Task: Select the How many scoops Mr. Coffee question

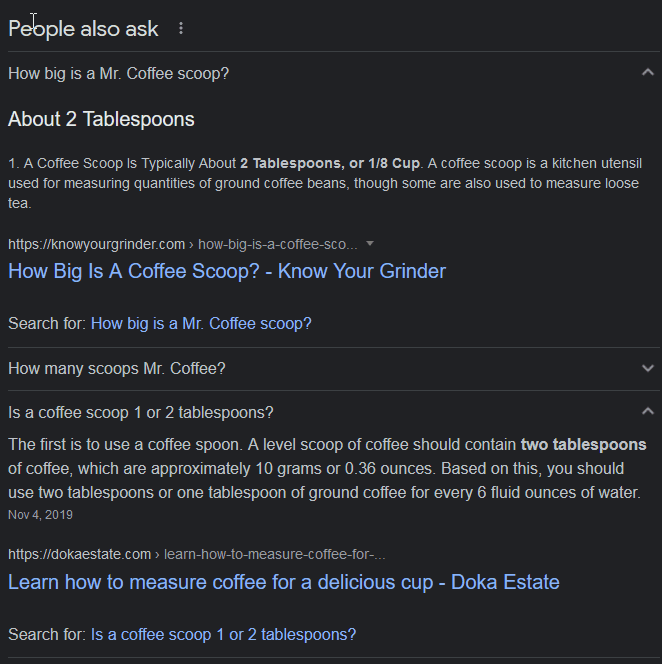Action: [x=117, y=368]
